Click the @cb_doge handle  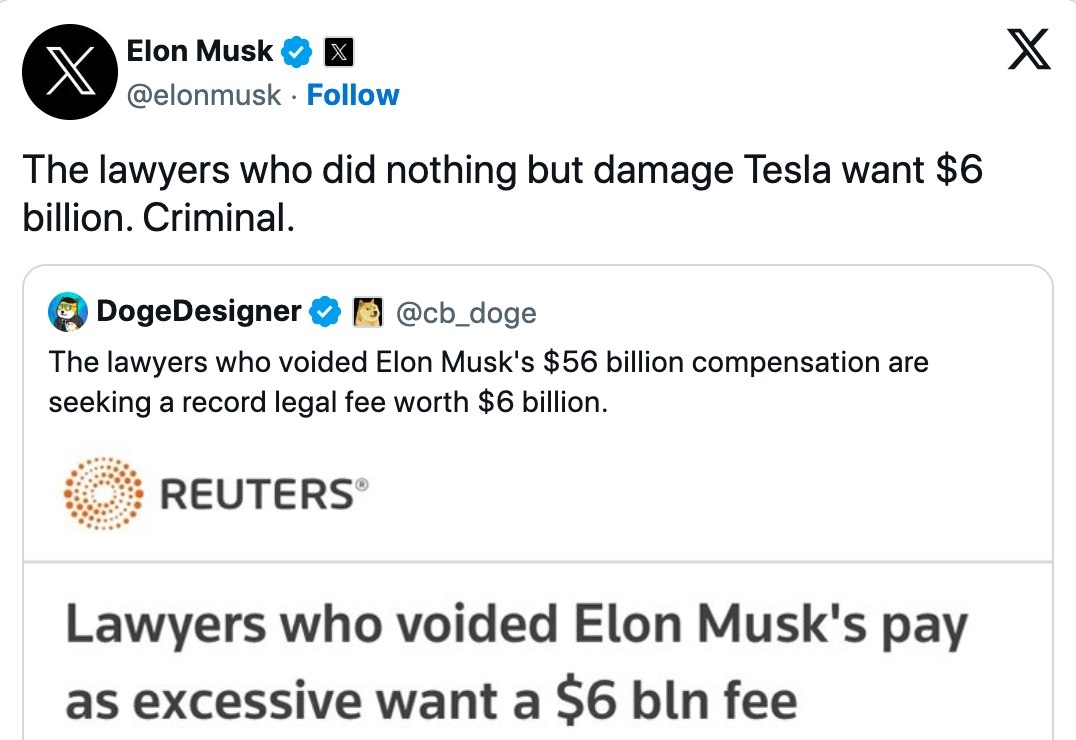466,313
